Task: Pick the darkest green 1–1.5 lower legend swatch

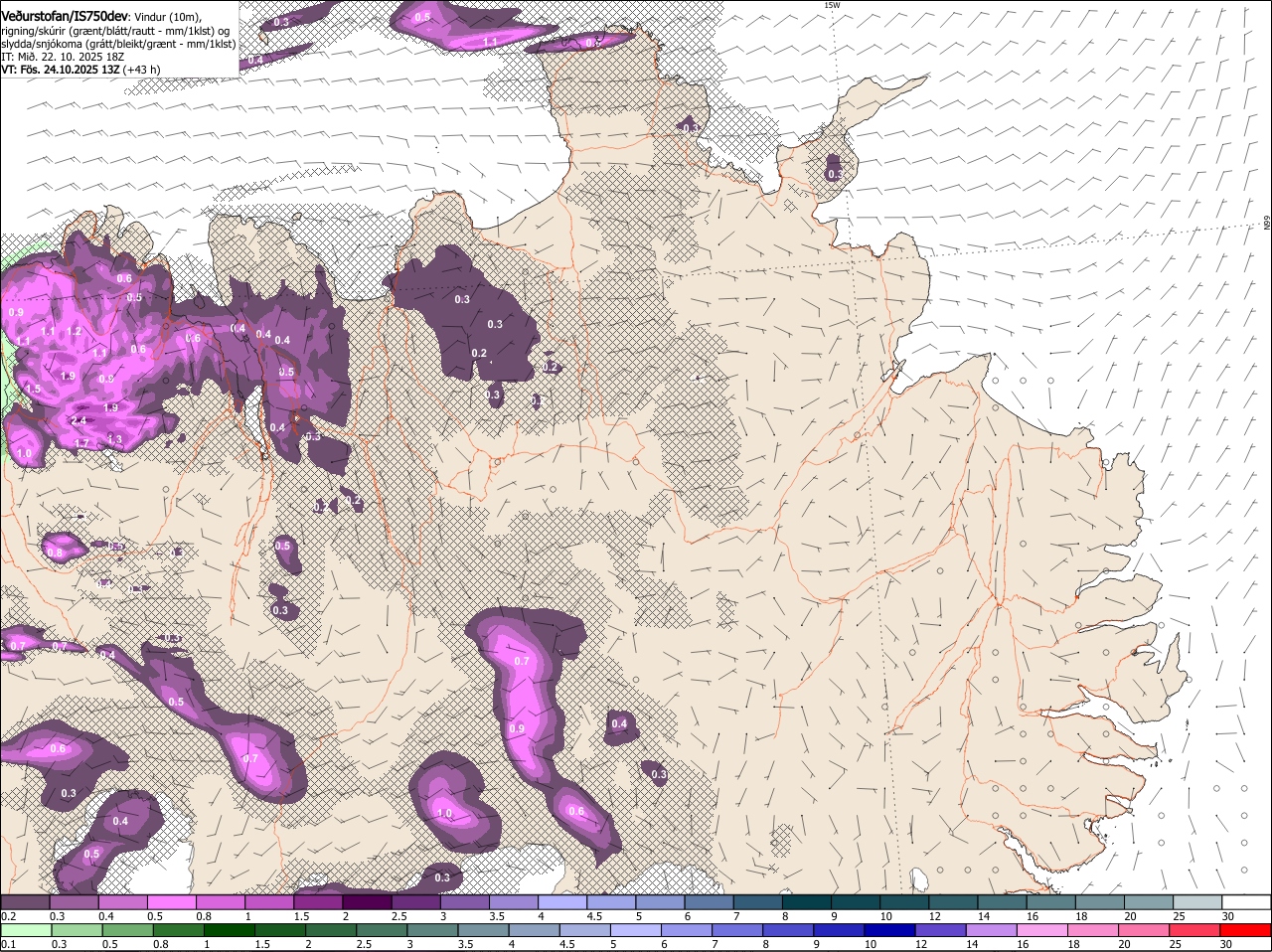Action: pos(230,930)
